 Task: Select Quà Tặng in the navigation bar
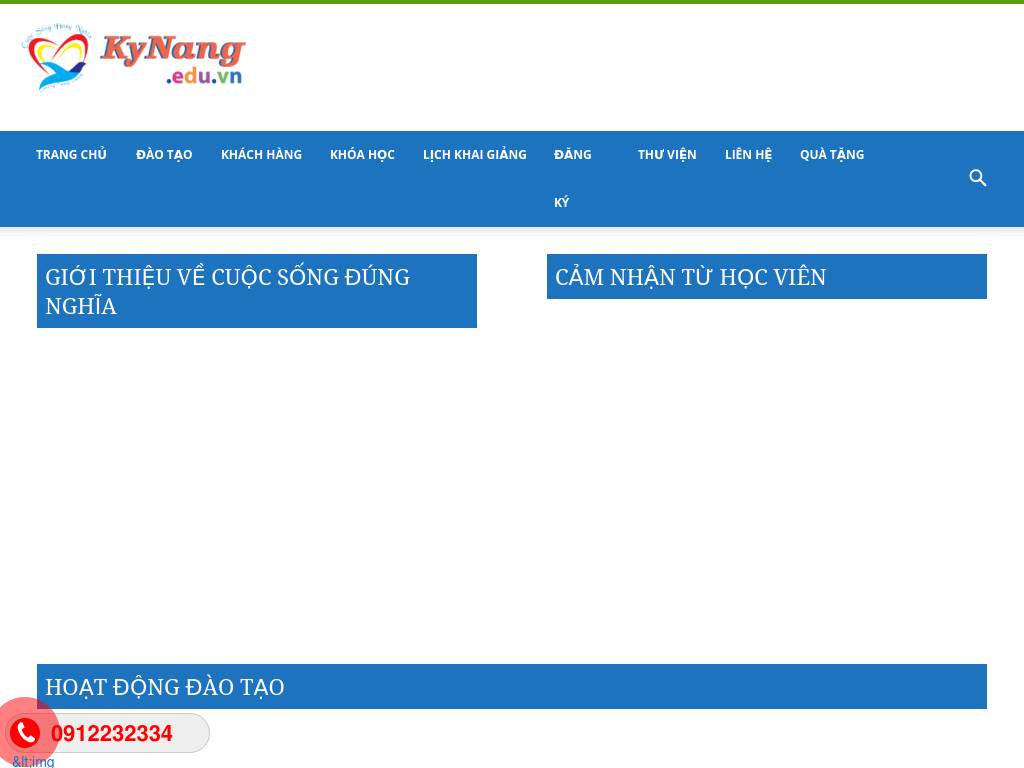point(832,155)
